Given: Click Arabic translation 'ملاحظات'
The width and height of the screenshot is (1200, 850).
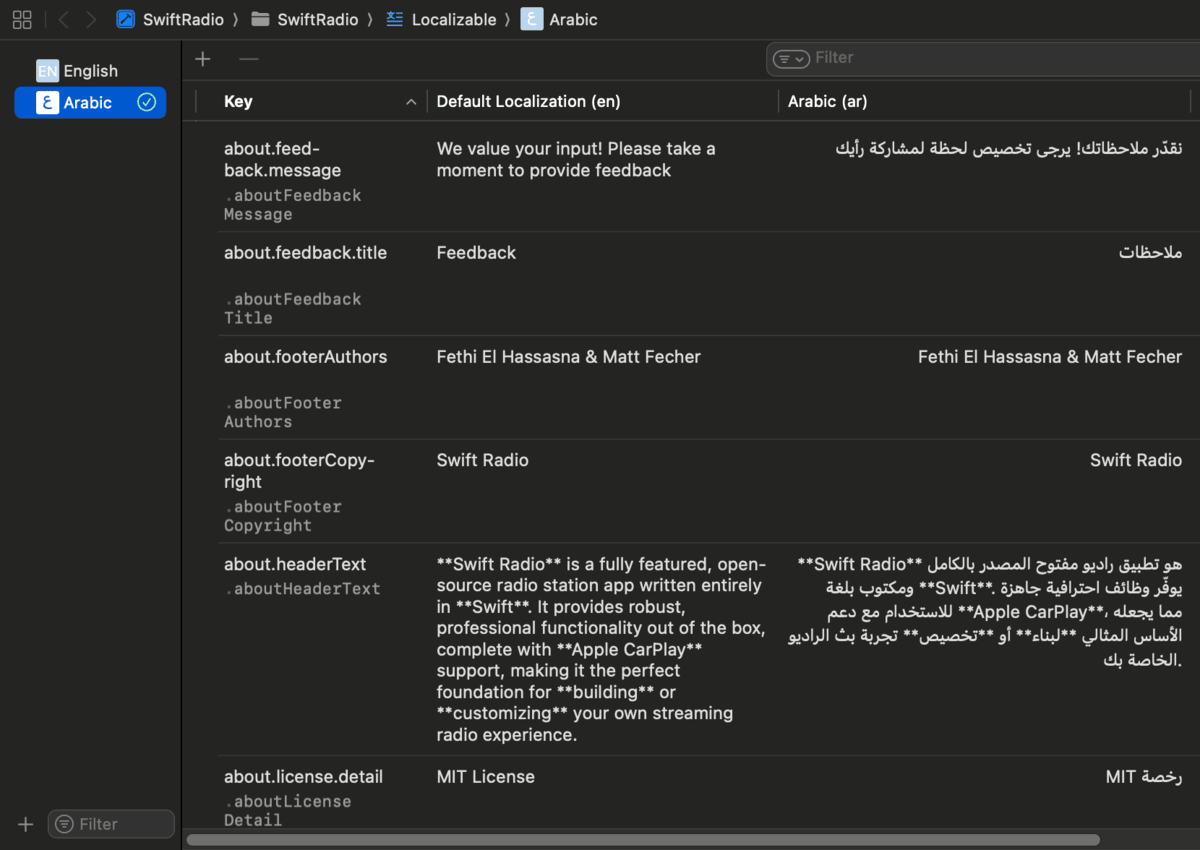Looking at the screenshot, I should (x=1151, y=253).
